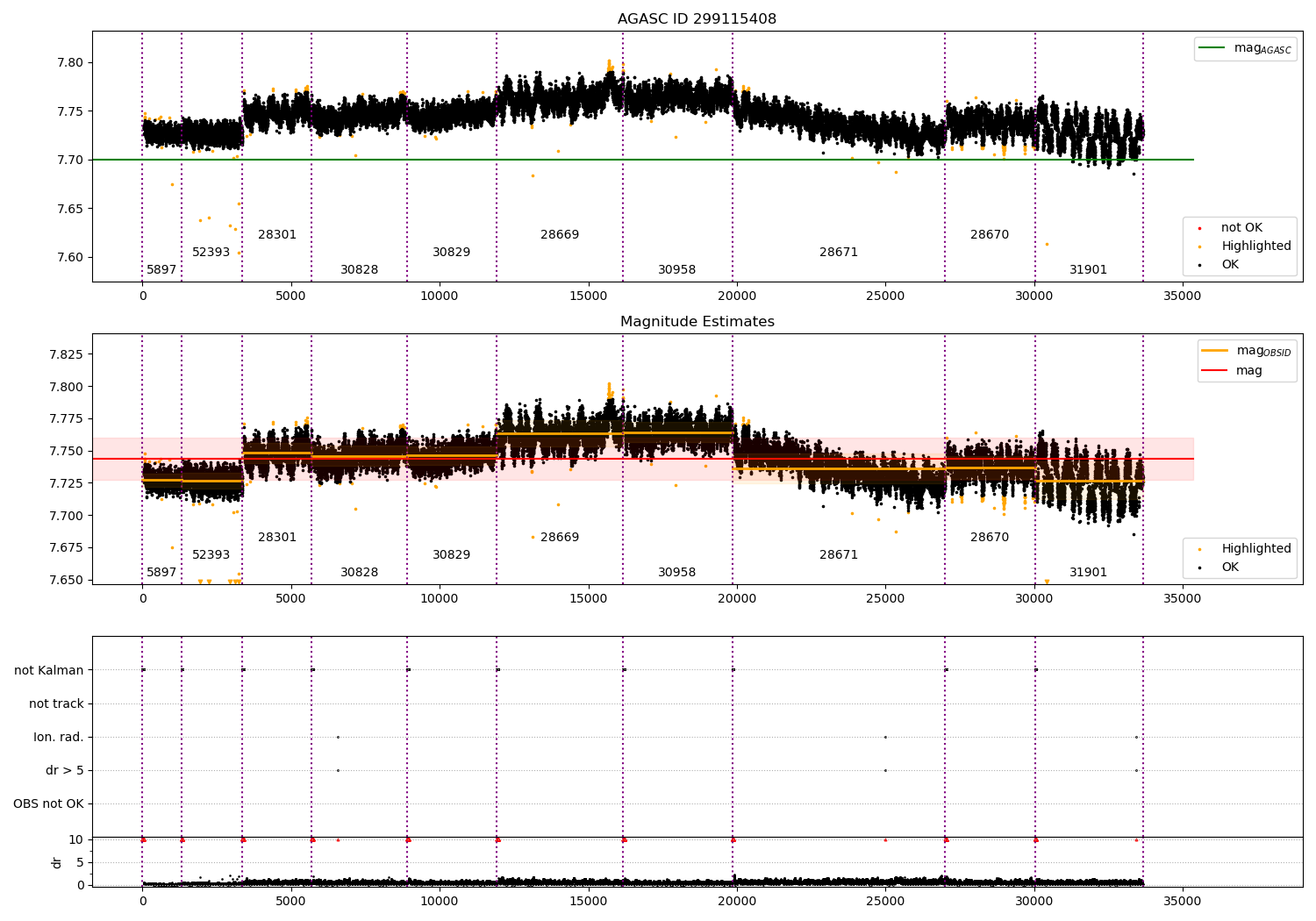Click the orange mag OBSID legend line

coord(1215,351)
